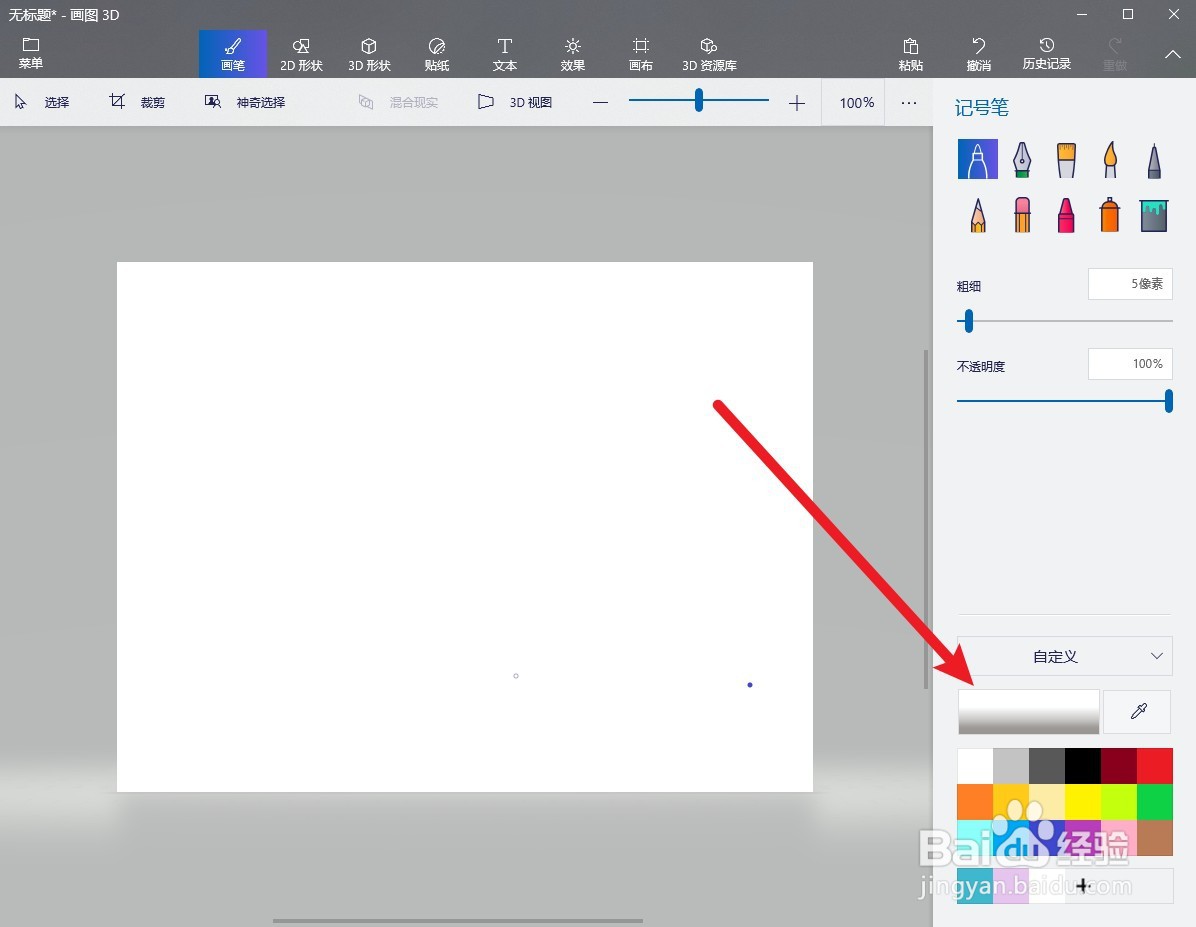The height and width of the screenshot is (927, 1196).
Task: Adjust the 不透明度 opacity slider handle
Action: point(1169,401)
